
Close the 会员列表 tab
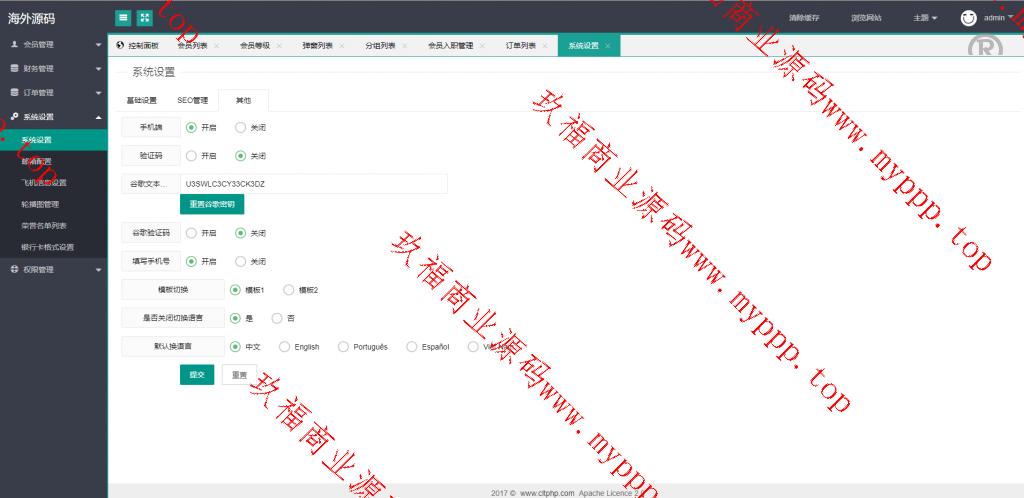216,46
